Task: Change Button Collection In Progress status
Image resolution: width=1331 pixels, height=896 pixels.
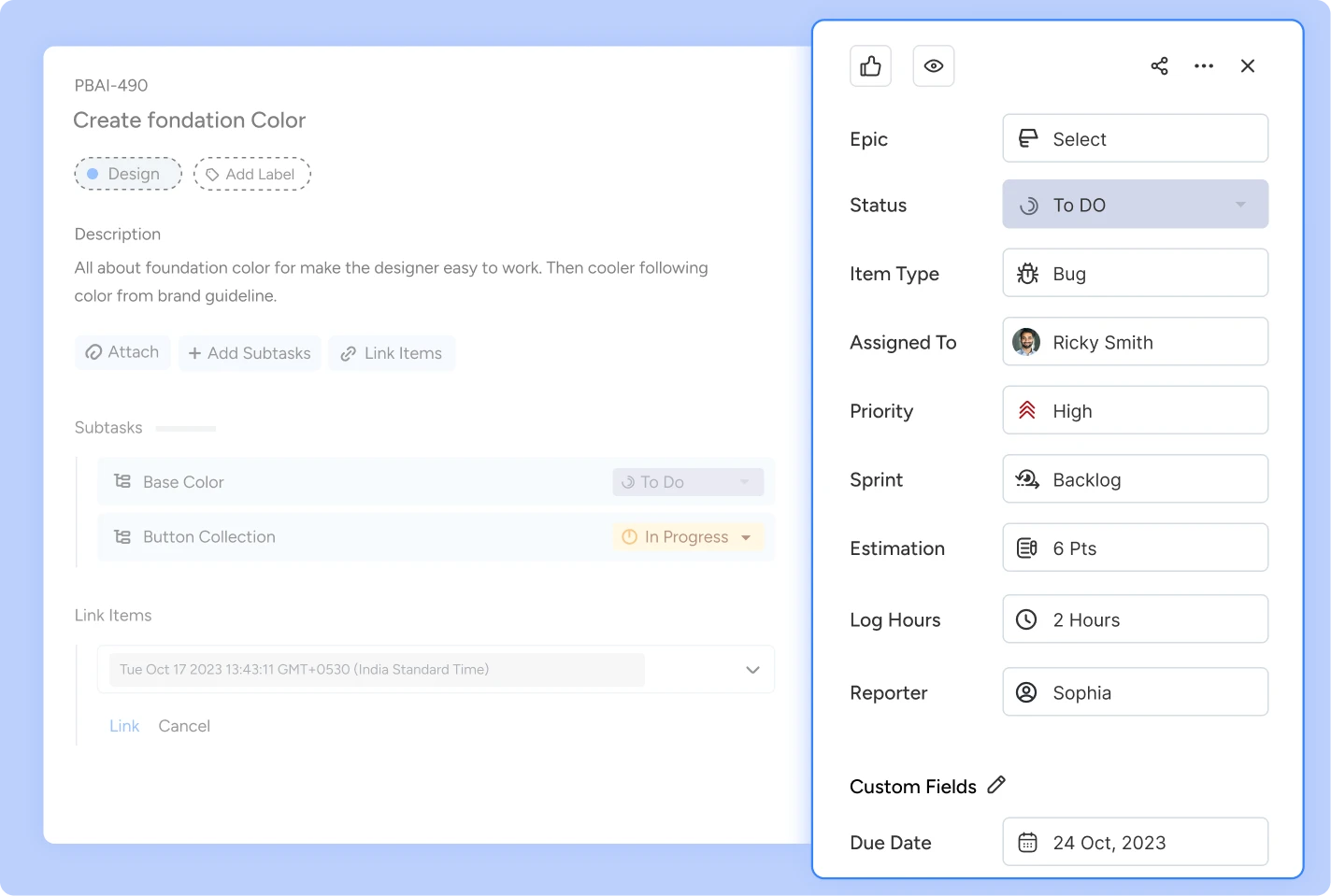Action: click(x=688, y=537)
